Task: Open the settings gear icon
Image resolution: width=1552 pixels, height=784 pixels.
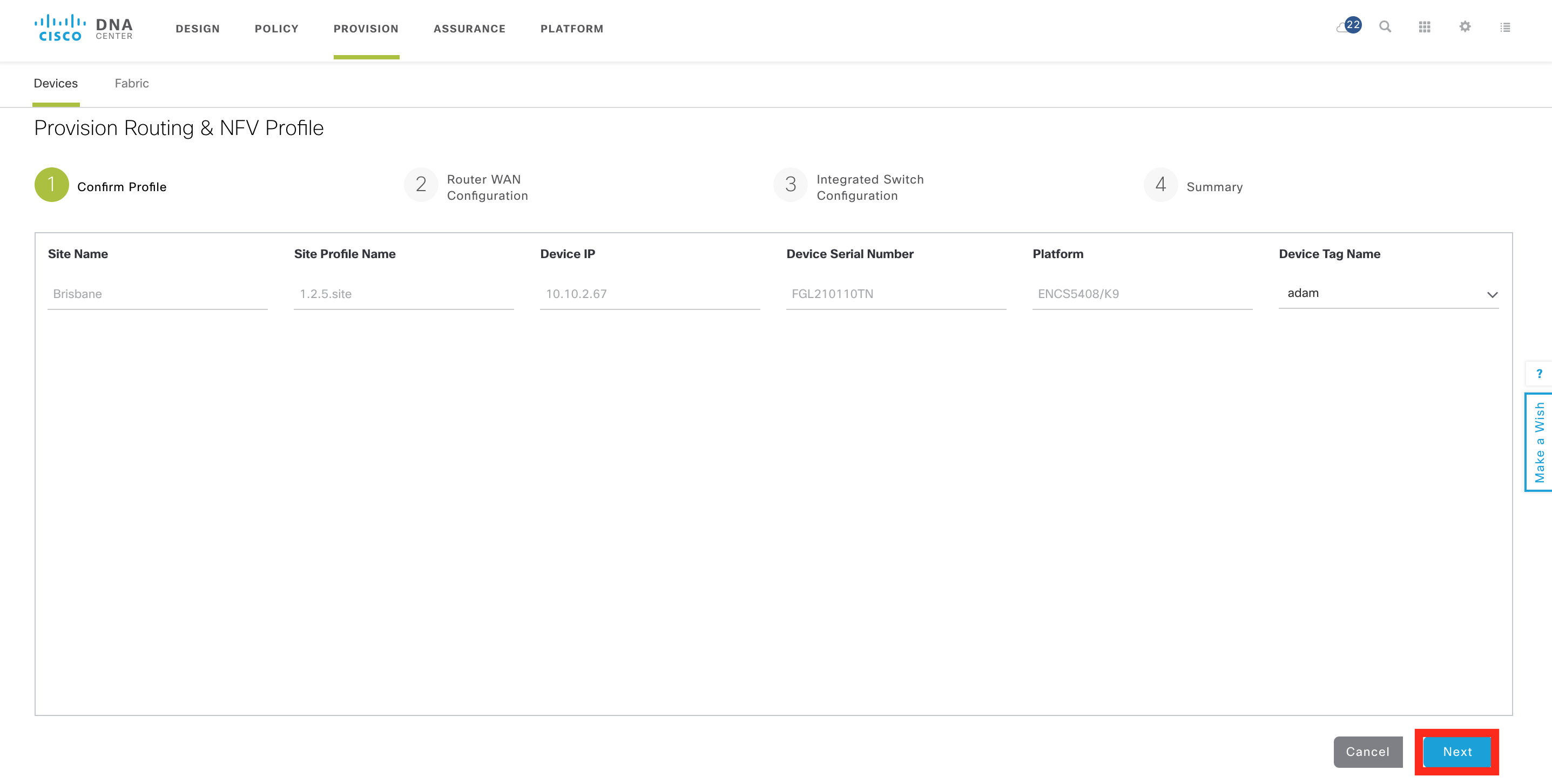Action: tap(1465, 26)
